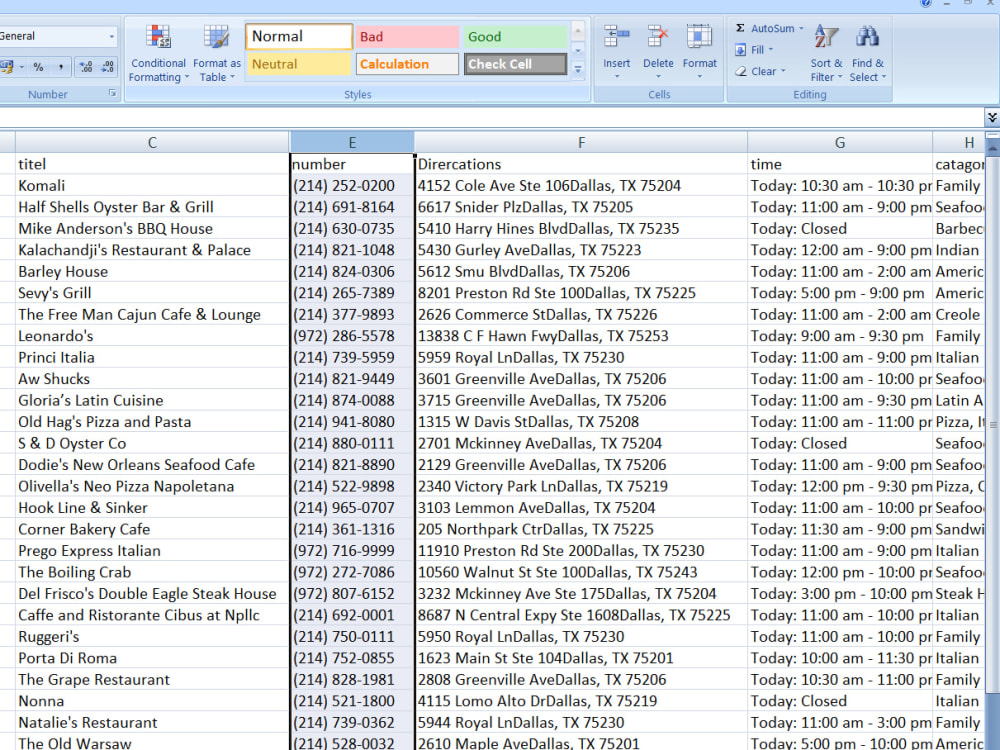The image size is (1000, 750).
Task: Select 'Today: Closed' for S & D Oyster Co
Action: click(840, 443)
